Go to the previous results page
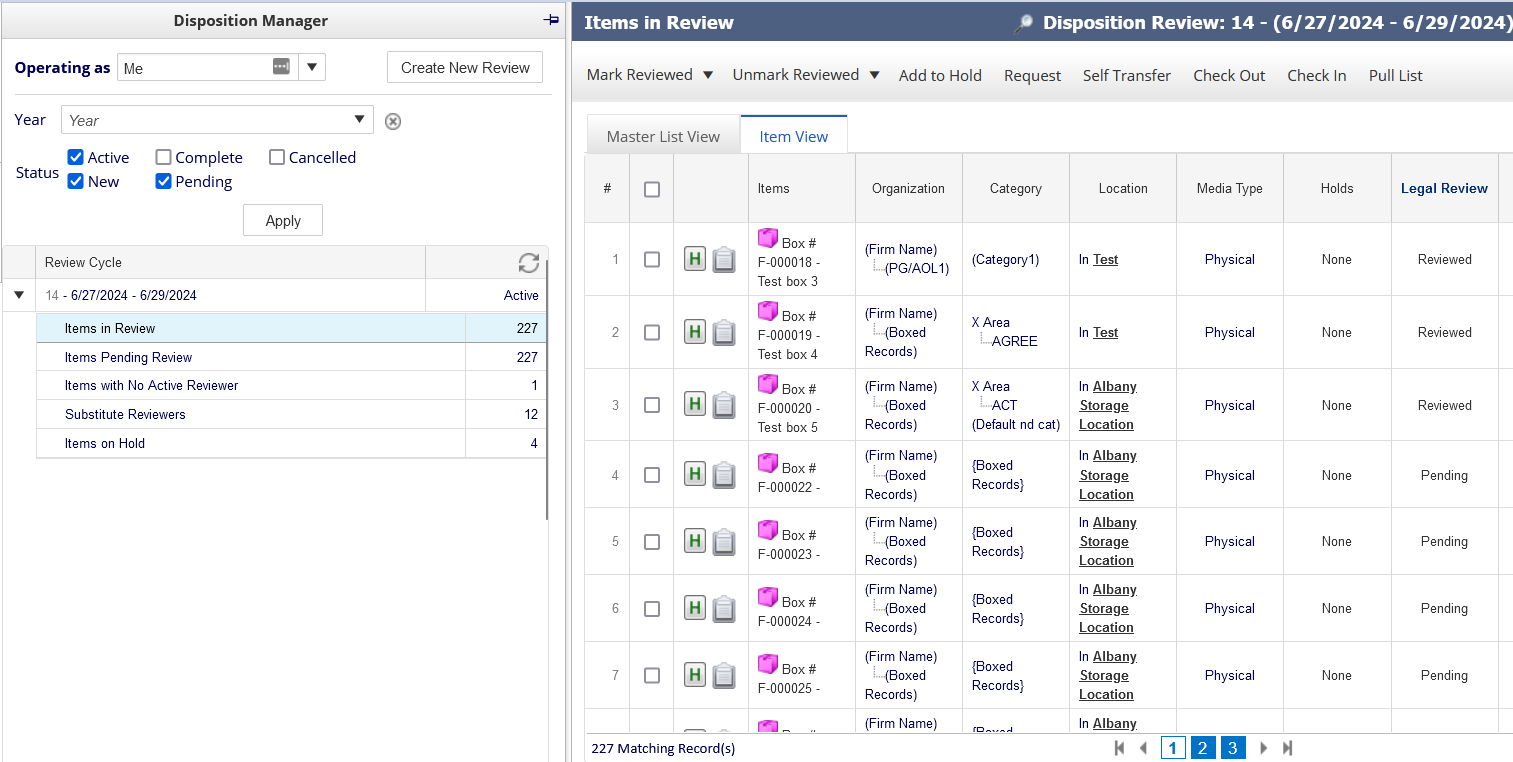 (1143, 748)
